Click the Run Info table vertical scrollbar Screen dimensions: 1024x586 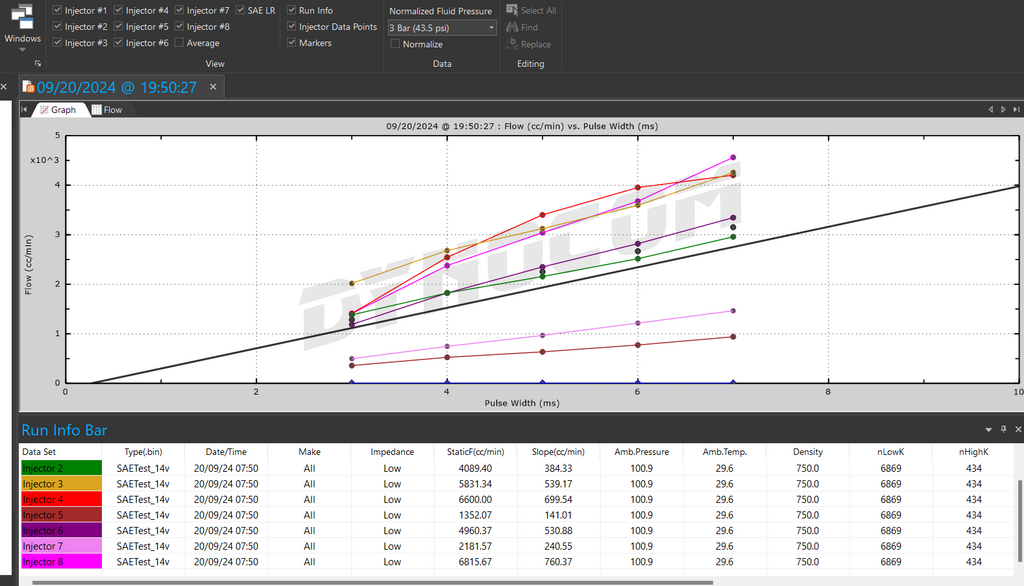(1019, 520)
